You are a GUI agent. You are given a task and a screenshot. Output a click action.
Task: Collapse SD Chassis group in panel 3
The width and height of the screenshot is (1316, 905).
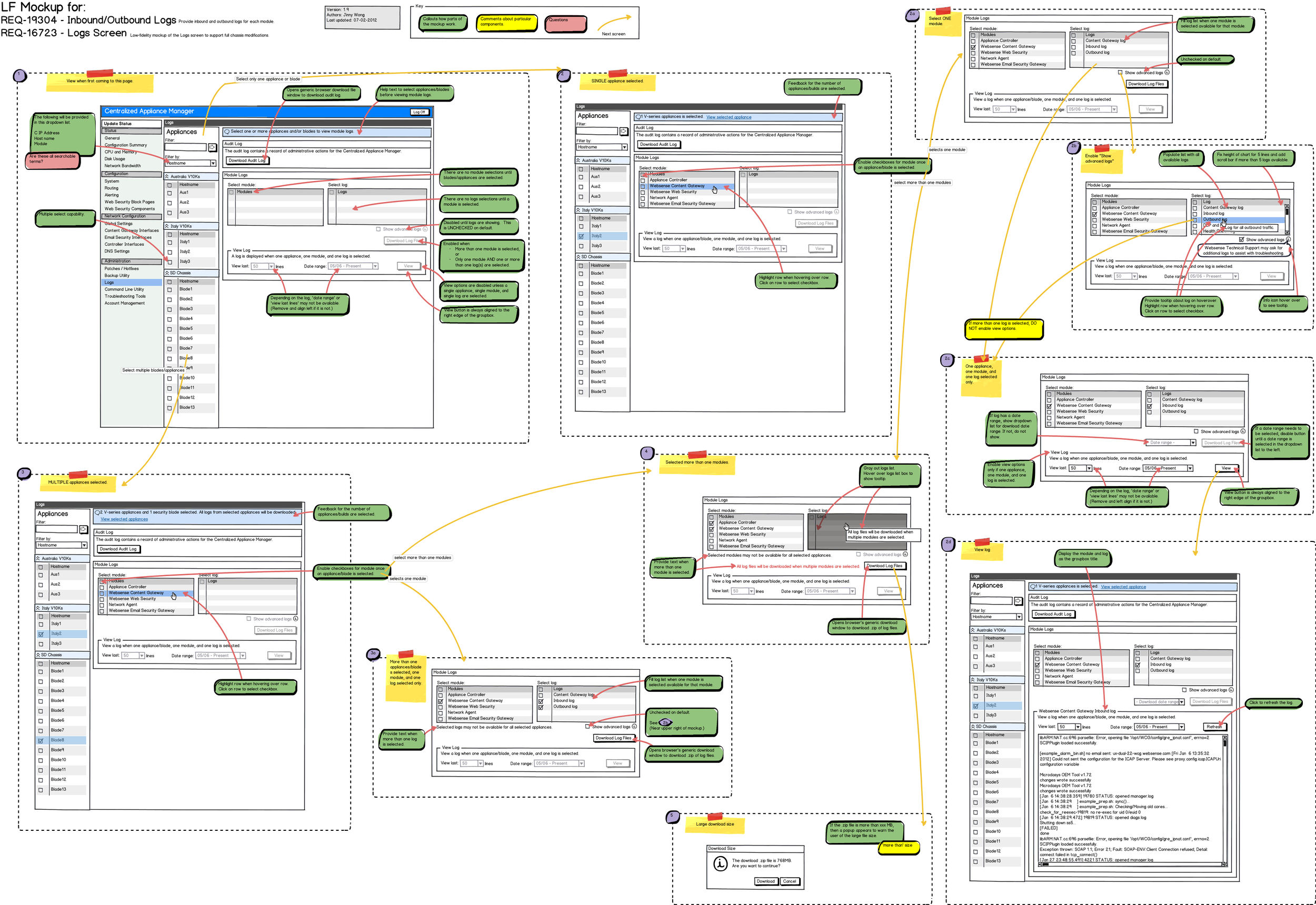[x=38, y=655]
